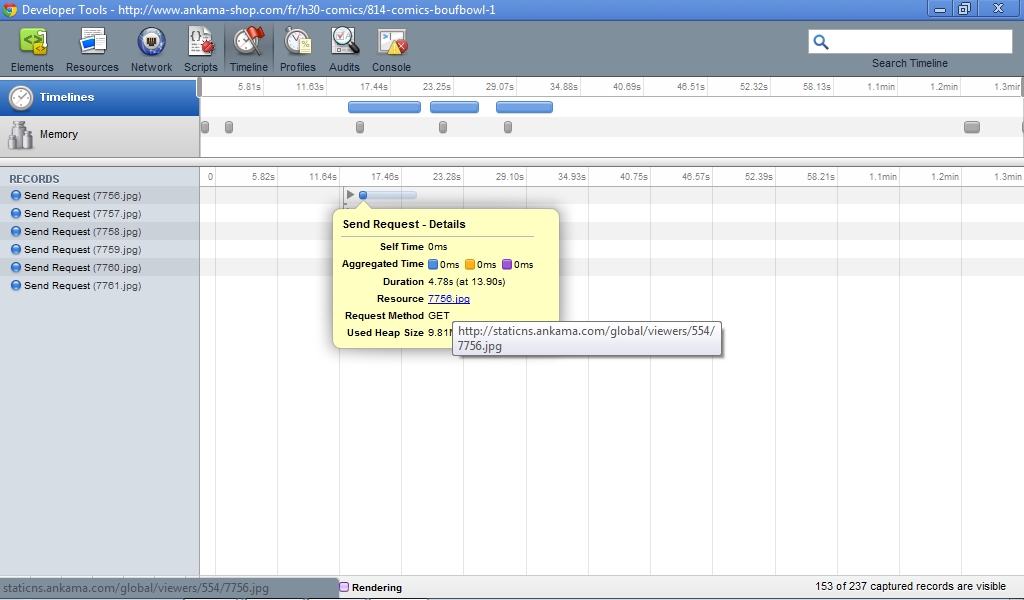This screenshot has height=600, width=1024.
Task: Open the Profiles panel
Action: pyautogui.click(x=297, y=49)
